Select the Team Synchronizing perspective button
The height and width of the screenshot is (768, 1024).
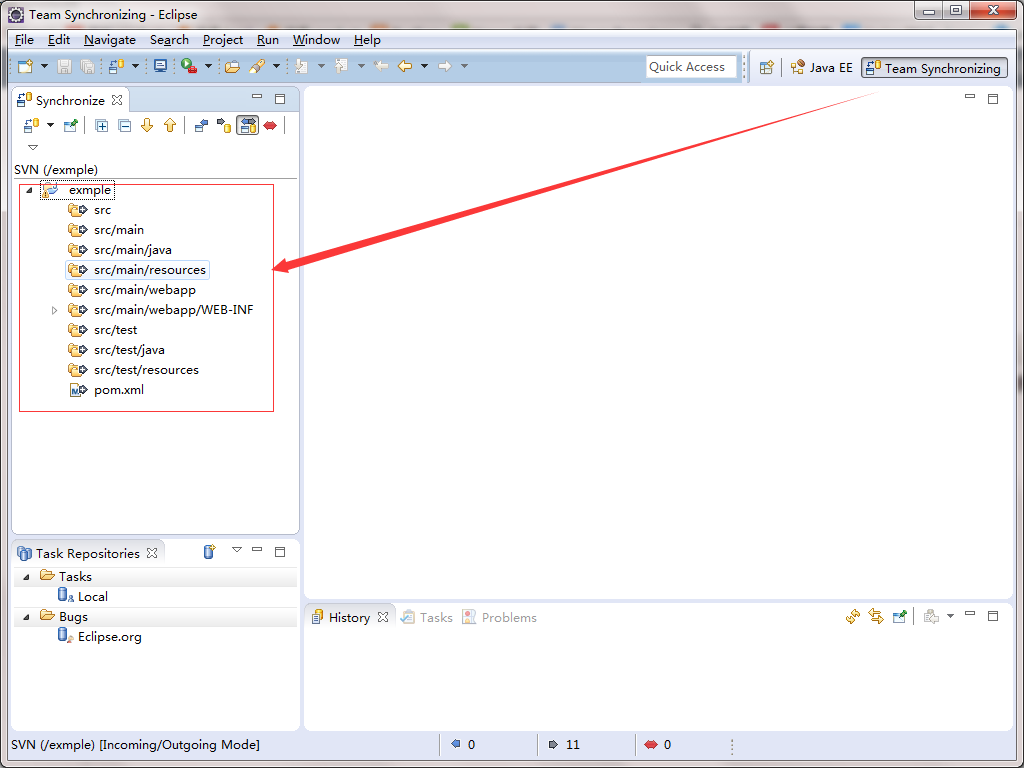click(x=934, y=68)
